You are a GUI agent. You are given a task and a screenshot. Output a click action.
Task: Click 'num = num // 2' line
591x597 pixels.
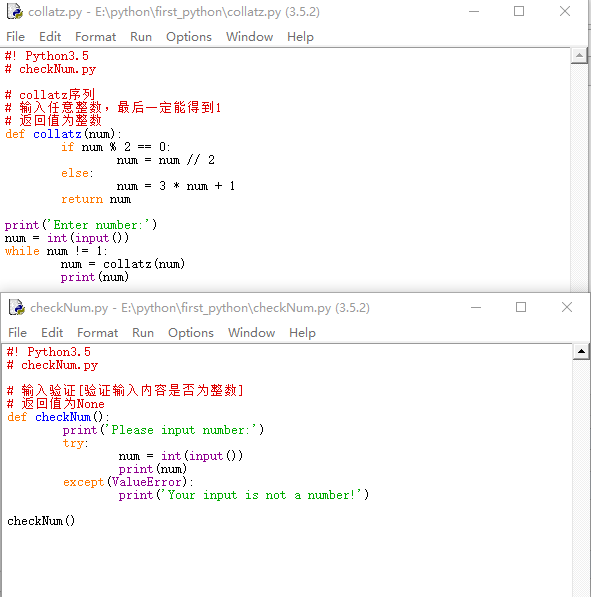coord(166,160)
